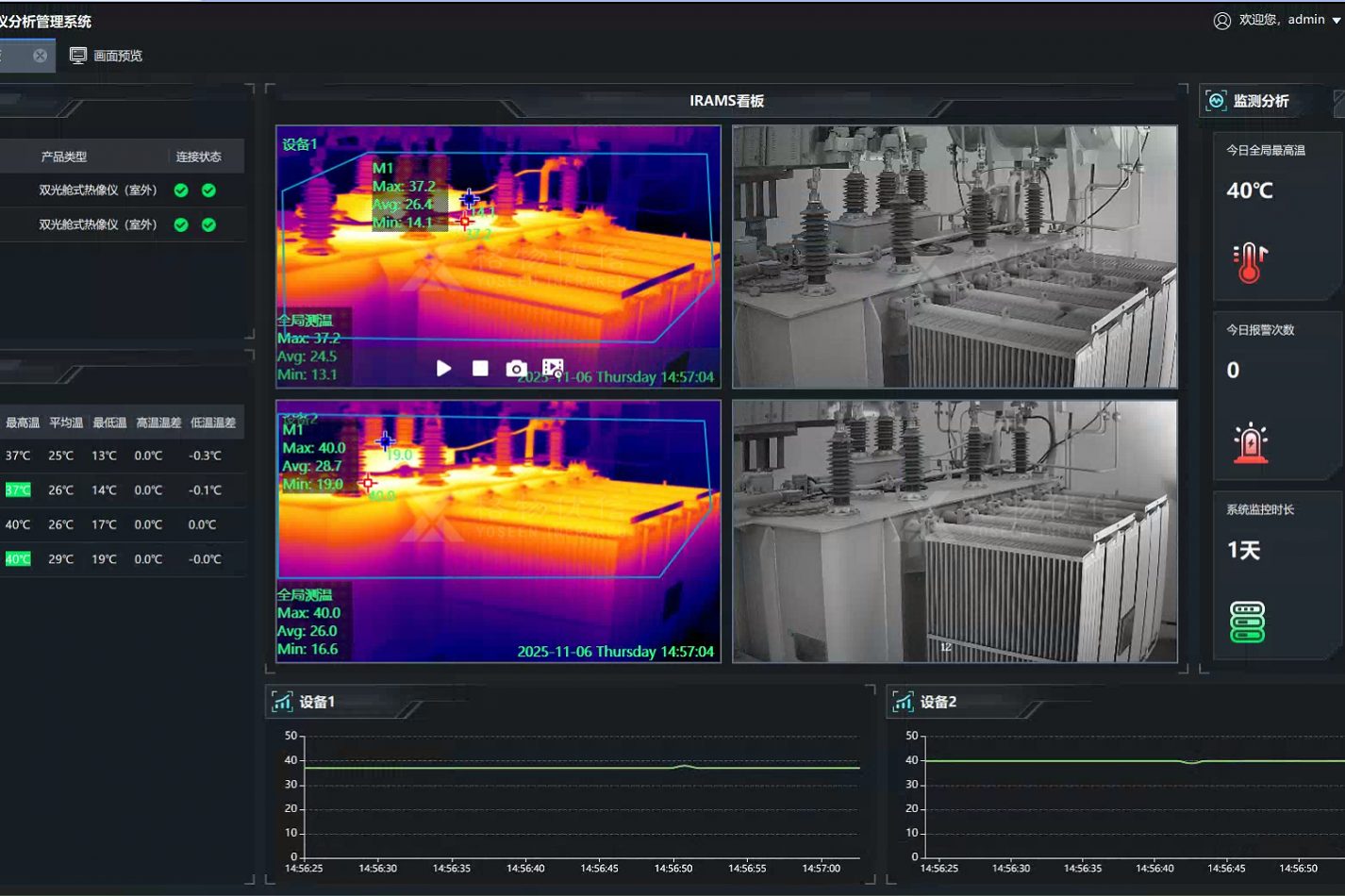Click the chart icon beside 设备1 graph title

point(282,702)
